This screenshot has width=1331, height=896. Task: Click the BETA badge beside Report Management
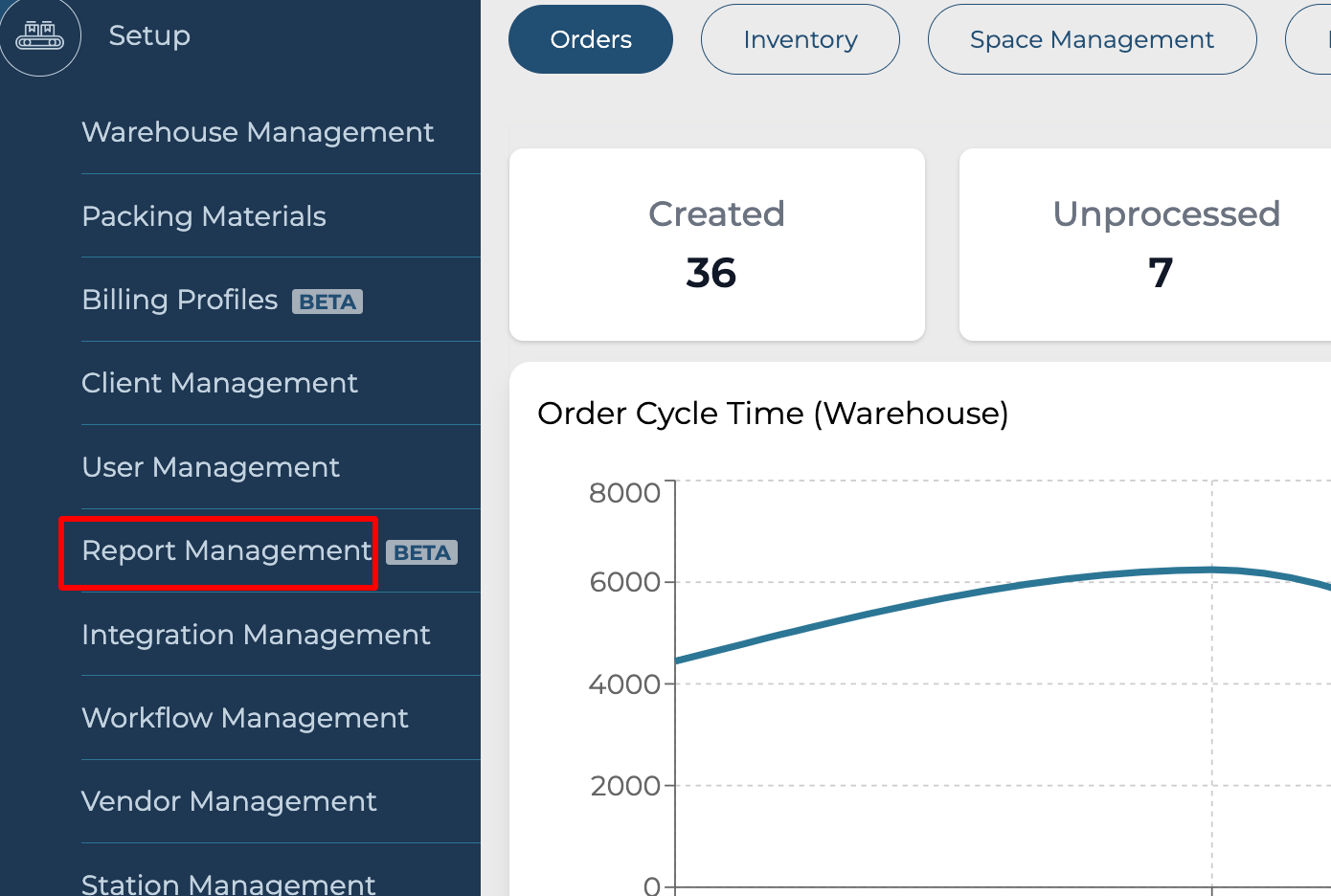pos(421,552)
